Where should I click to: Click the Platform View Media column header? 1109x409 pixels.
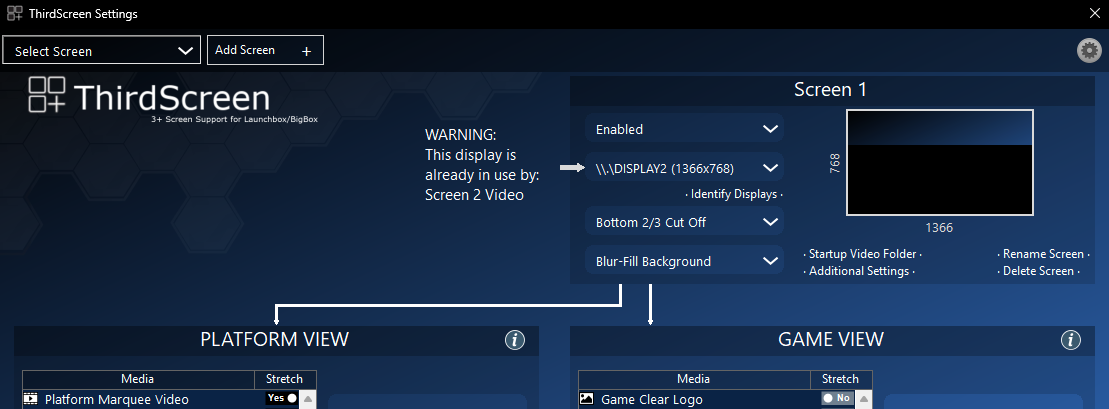click(138, 379)
